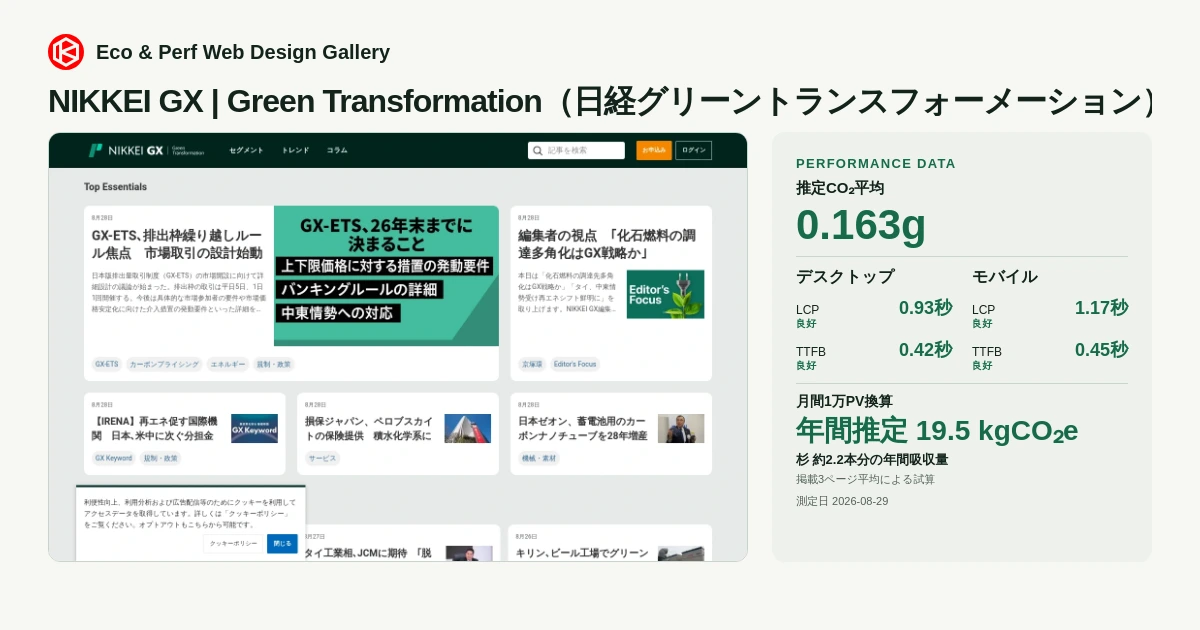The width and height of the screenshot is (1200, 630).
Task: Select the 機械・素材 tag
Action: [x=539, y=458]
